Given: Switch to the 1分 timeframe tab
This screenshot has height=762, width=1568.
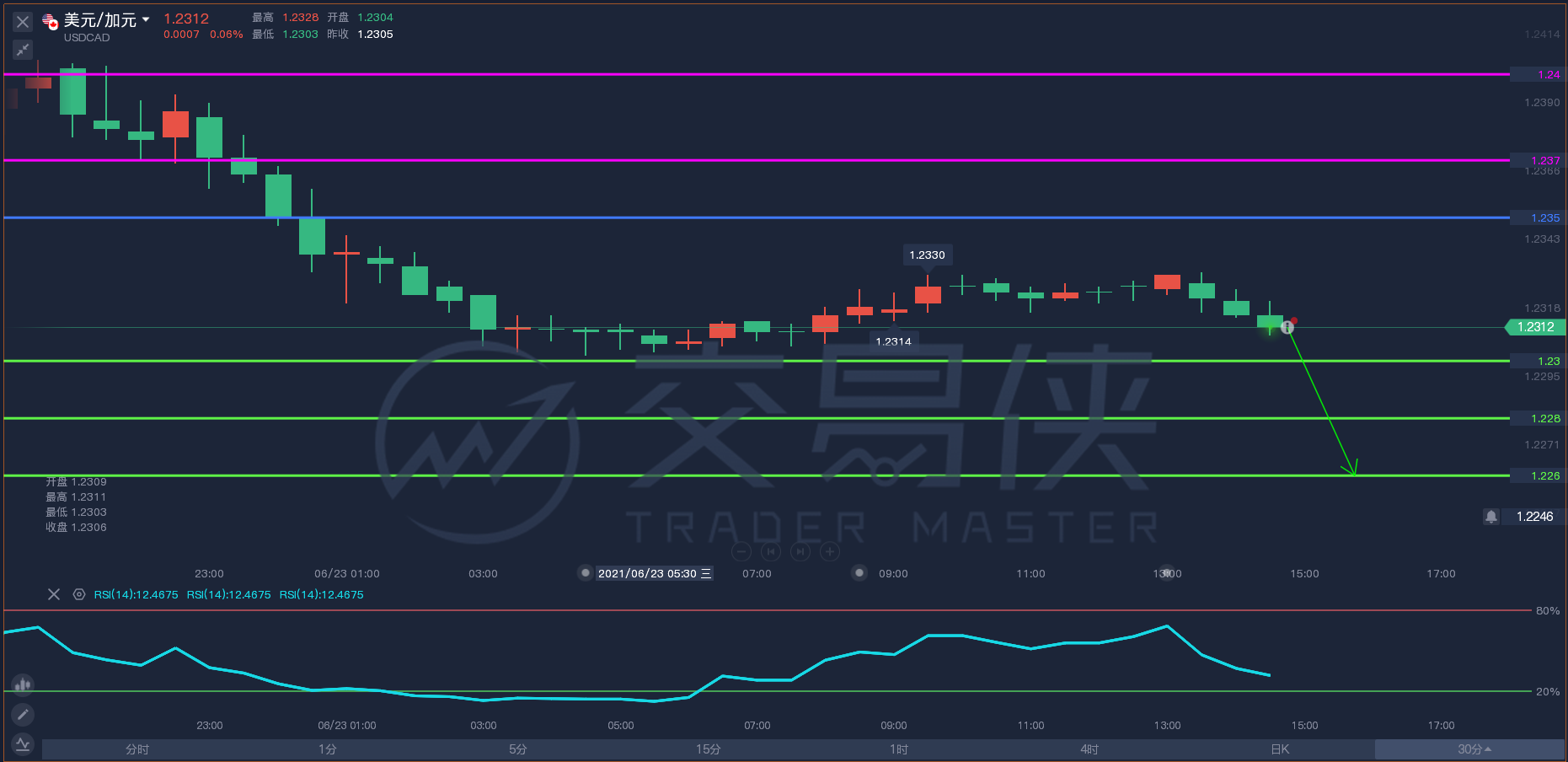Looking at the screenshot, I should [x=328, y=749].
